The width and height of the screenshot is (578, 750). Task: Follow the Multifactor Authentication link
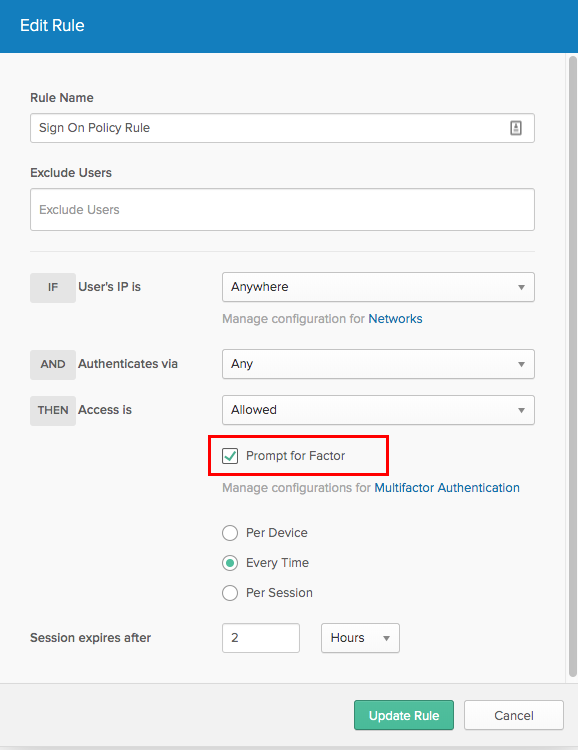click(447, 487)
